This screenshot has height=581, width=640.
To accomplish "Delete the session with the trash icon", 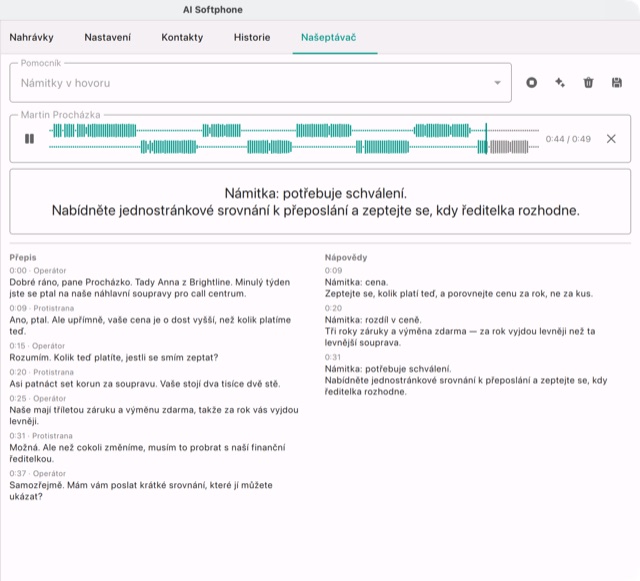I will click(588, 83).
